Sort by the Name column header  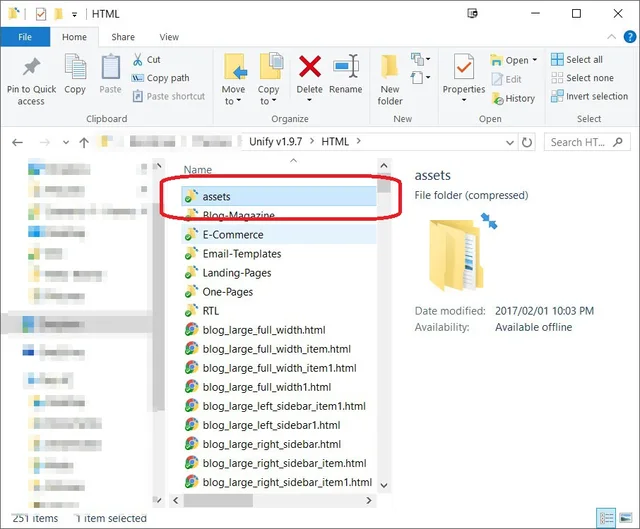(x=198, y=169)
